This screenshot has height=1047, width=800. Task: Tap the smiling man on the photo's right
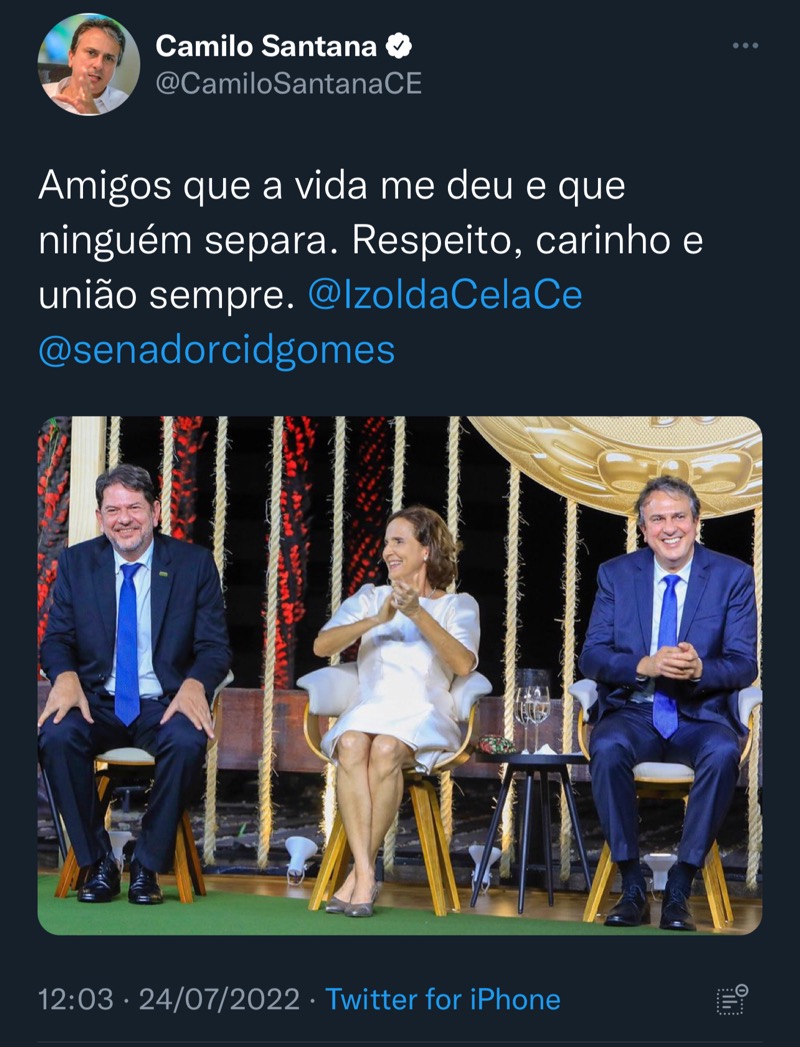670,701
